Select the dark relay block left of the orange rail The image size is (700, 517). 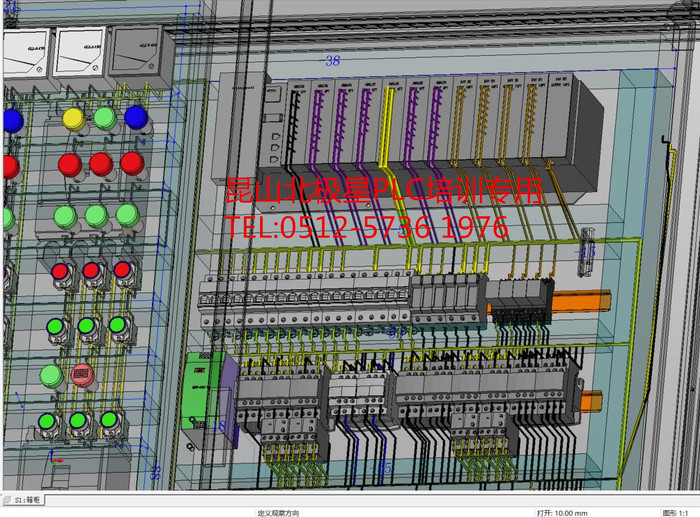click(519, 299)
